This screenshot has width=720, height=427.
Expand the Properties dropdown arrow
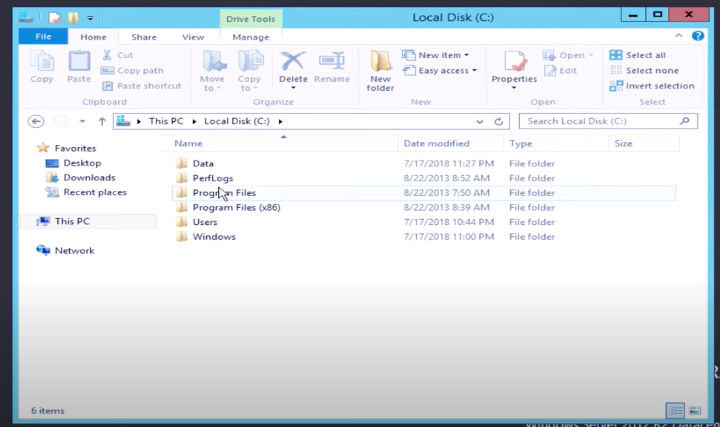pyautogui.click(x=514, y=88)
